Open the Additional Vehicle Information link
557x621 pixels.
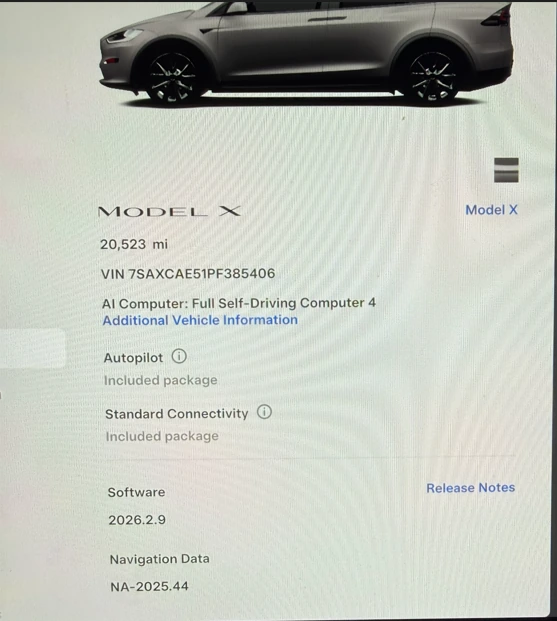tap(200, 320)
